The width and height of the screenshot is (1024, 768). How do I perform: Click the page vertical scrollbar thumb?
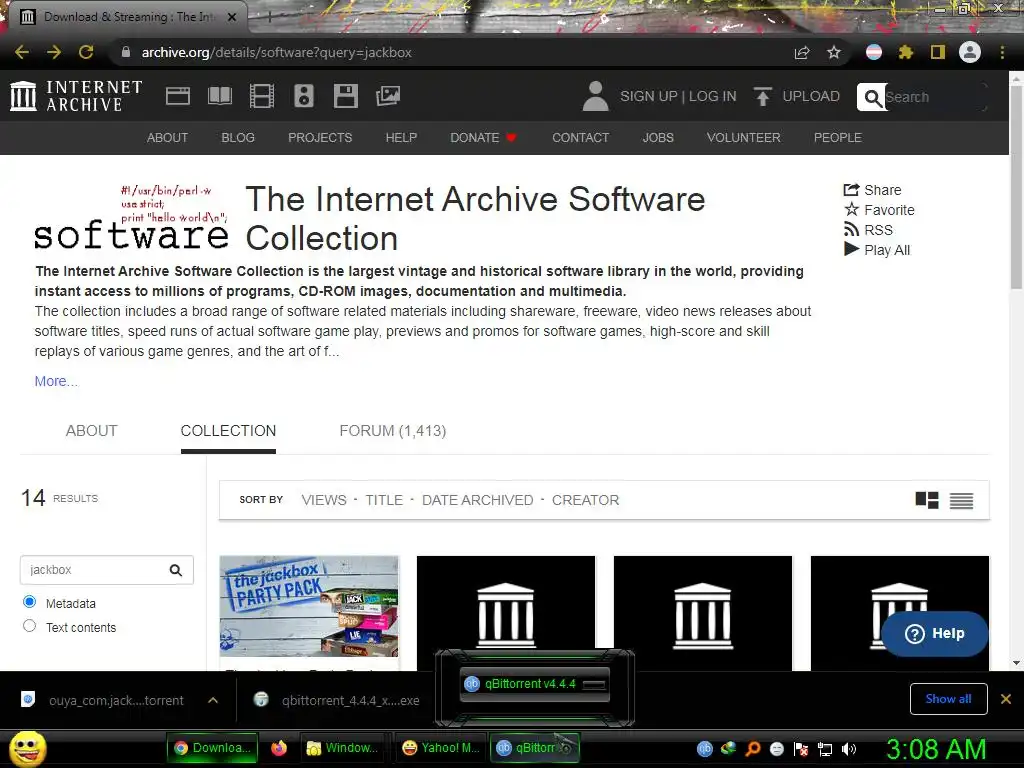[1016, 186]
